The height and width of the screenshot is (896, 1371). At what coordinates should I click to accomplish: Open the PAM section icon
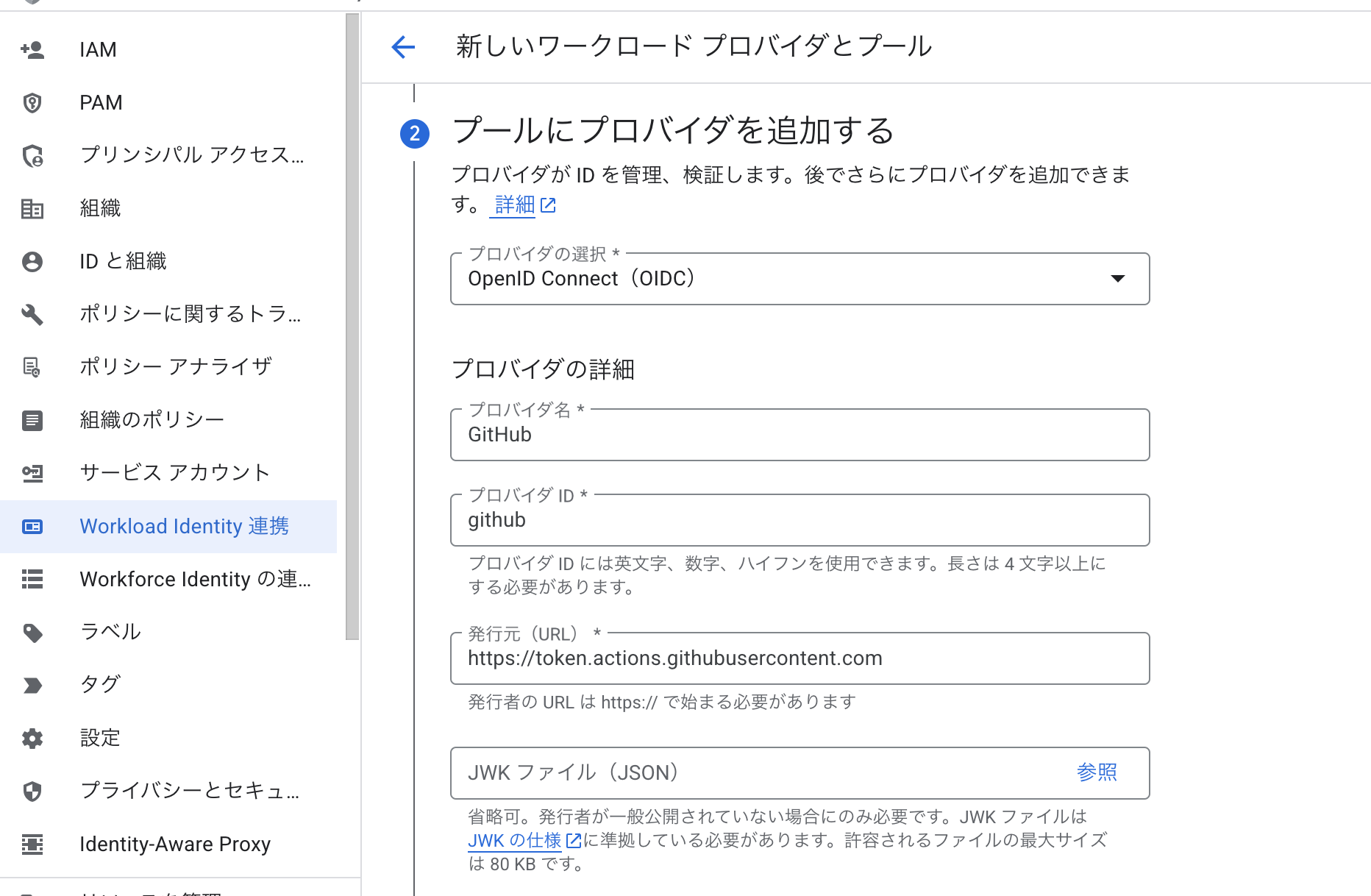pyautogui.click(x=32, y=102)
